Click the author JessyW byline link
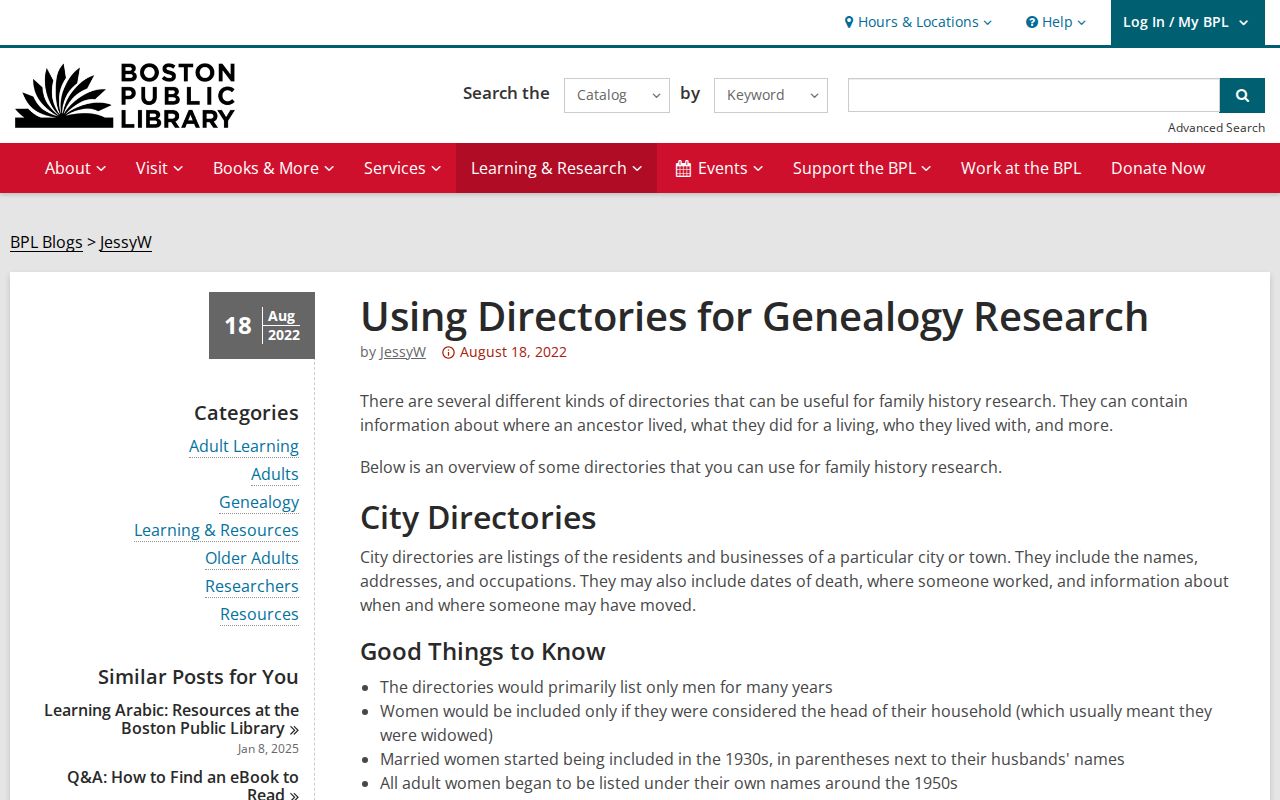The image size is (1280, 800). tap(403, 352)
